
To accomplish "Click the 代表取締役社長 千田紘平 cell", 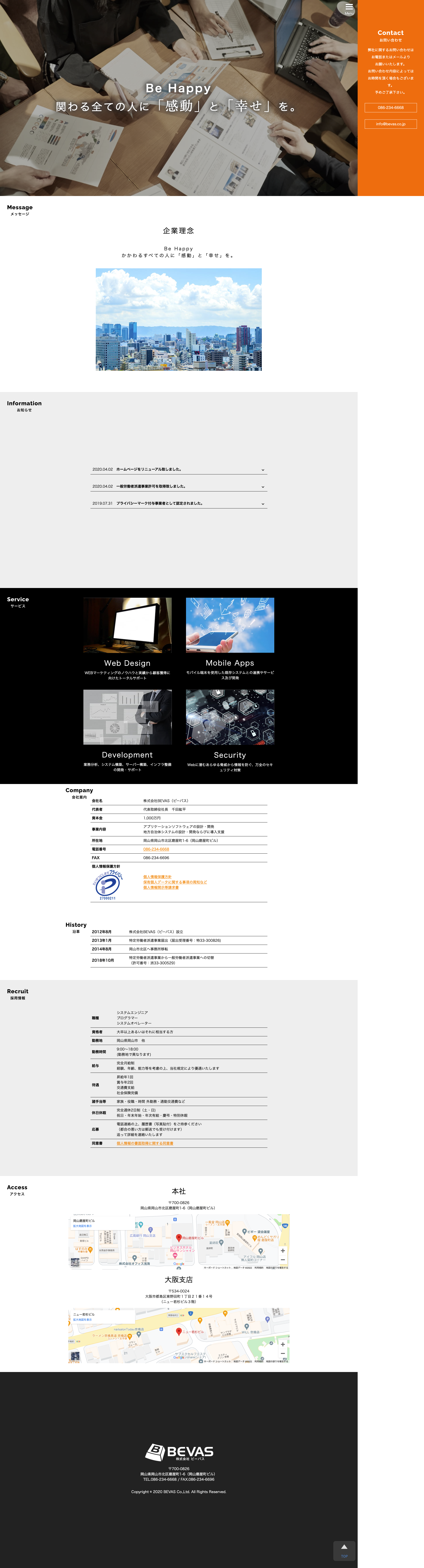I will pyautogui.click(x=165, y=810).
